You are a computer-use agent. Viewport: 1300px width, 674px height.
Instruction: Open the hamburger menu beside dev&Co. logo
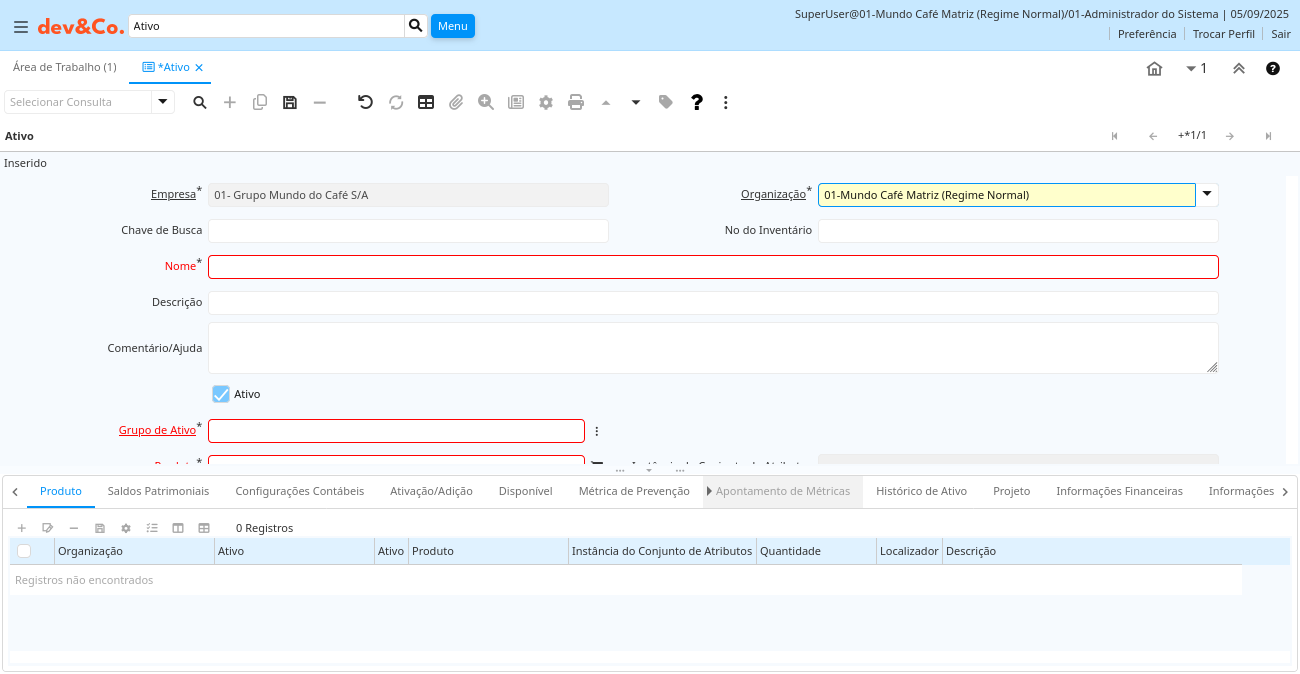click(x=20, y=26)
